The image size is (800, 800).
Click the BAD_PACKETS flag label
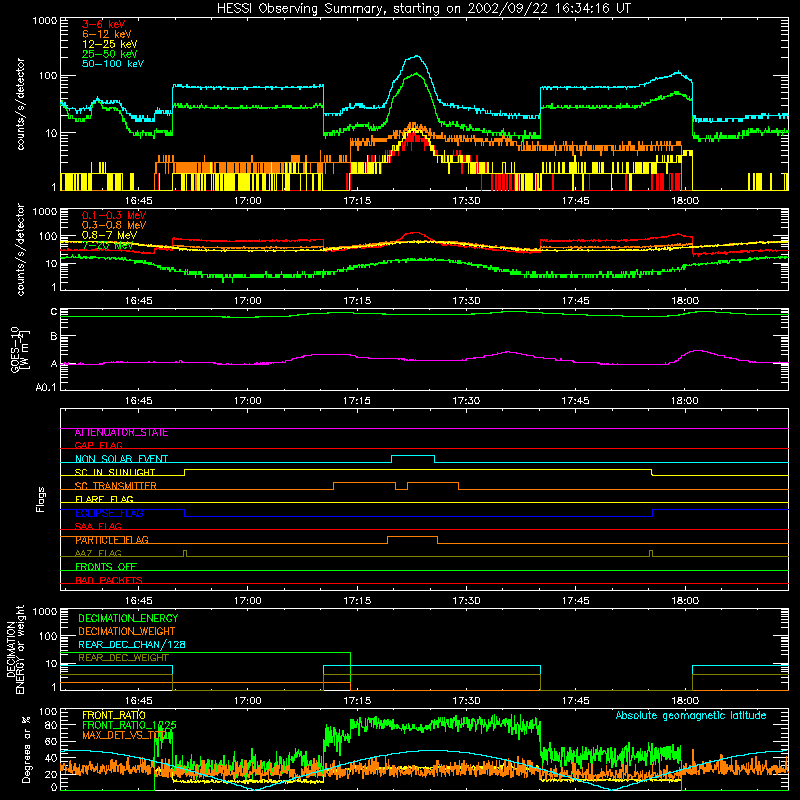pyautogui.click(x=108, y=580)
